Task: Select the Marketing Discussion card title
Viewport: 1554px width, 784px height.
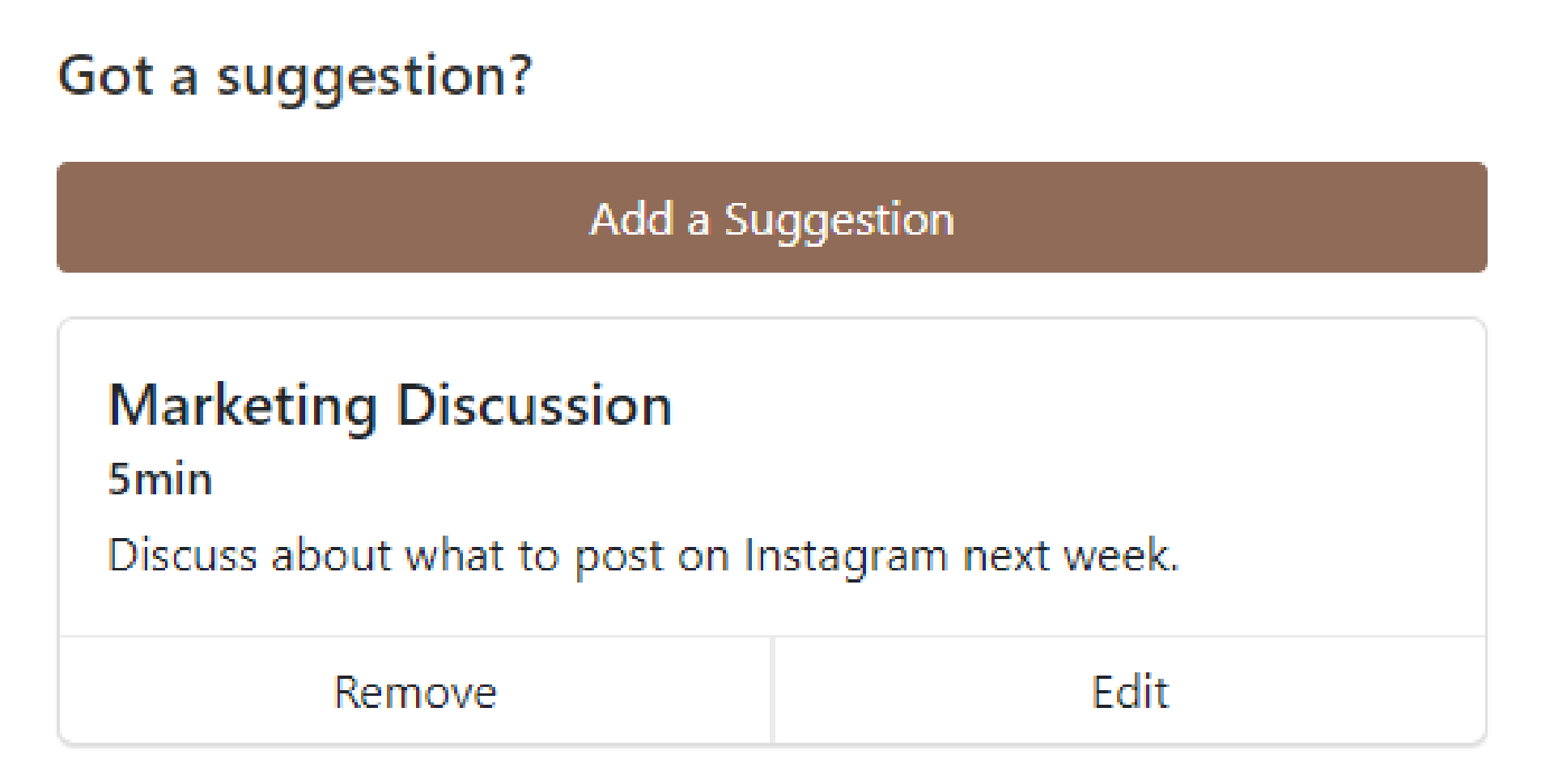Action: click(390, 405)
